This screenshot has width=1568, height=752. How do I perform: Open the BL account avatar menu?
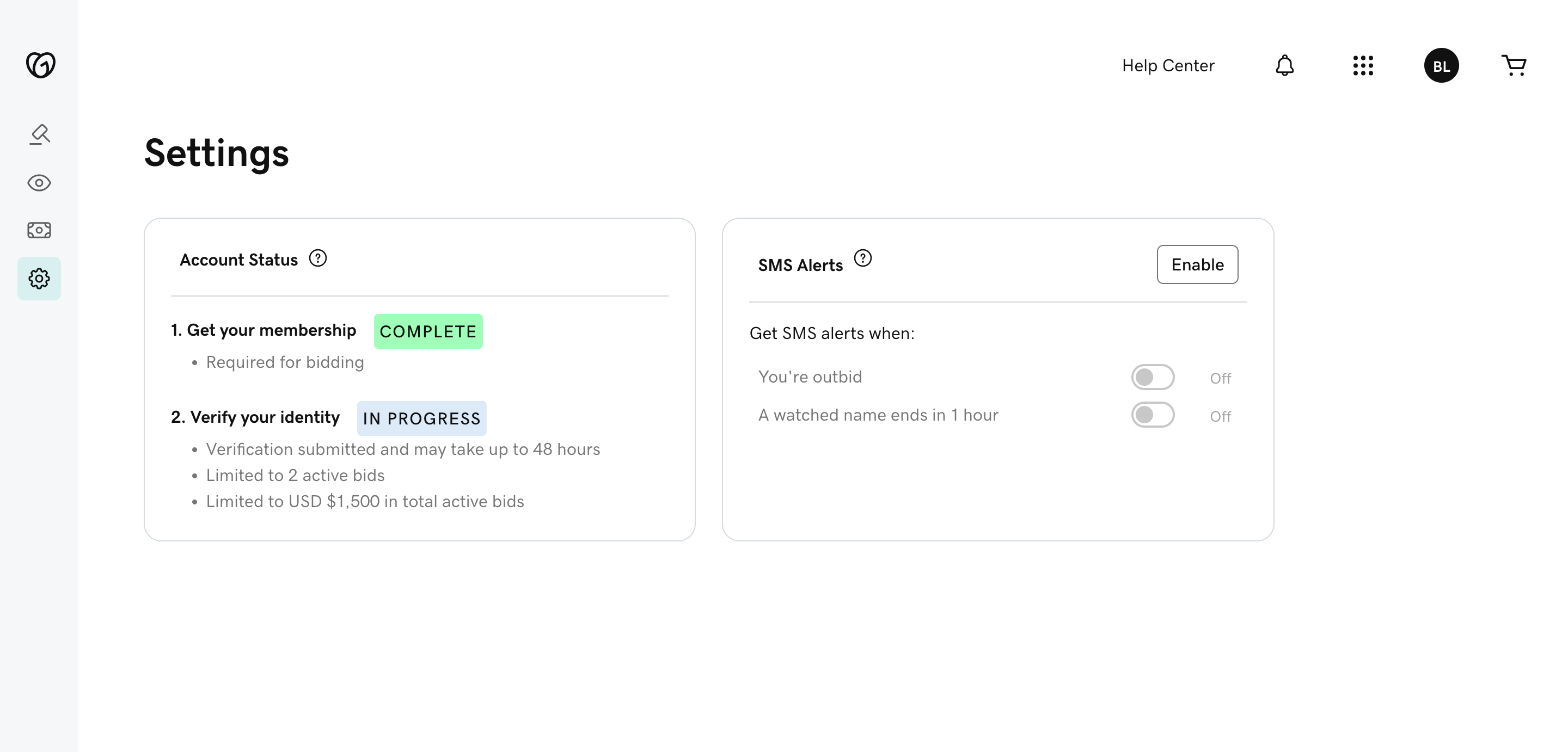tap(1441, 65)
